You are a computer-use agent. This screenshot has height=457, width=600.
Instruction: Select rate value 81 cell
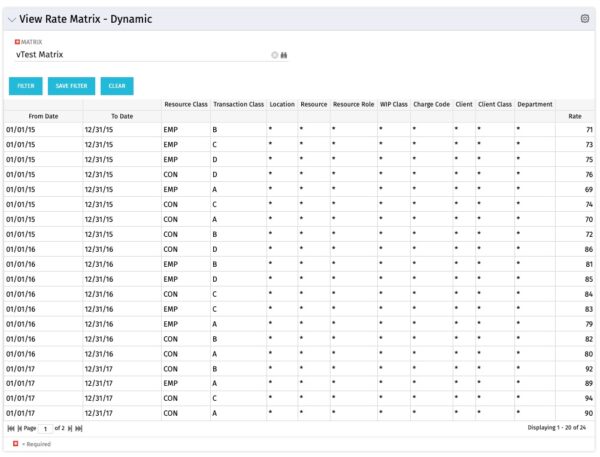click(x=575, y=264)
